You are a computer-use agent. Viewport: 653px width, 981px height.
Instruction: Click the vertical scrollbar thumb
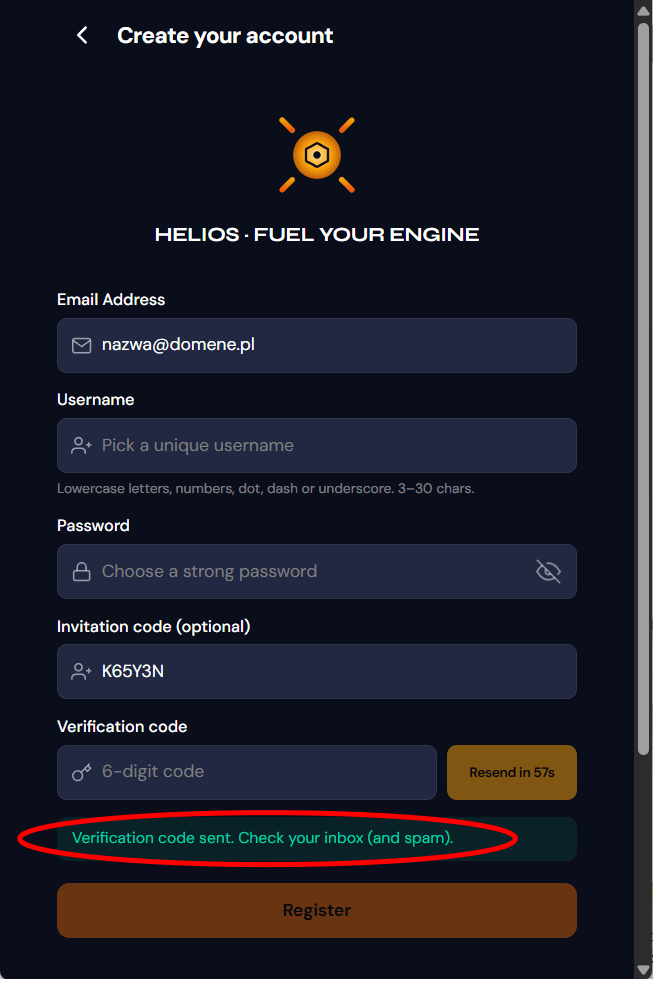[x=643, y=389]
